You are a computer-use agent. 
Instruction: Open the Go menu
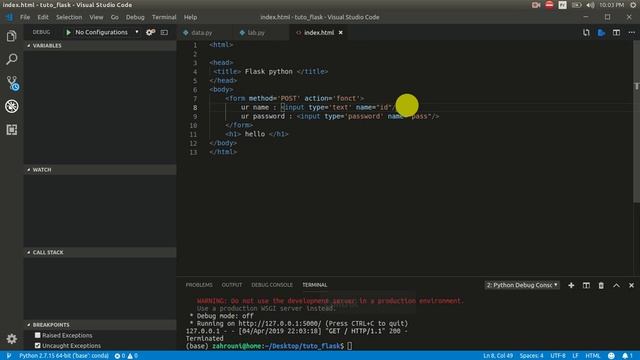(115, 17)
